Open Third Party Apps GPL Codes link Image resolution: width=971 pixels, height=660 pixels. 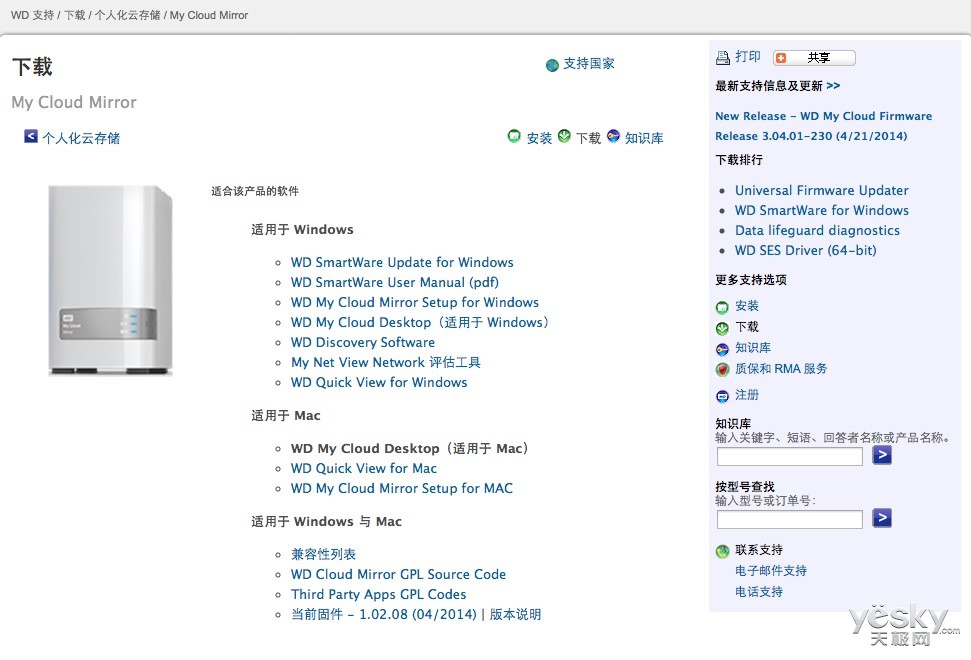pos(378,594)
